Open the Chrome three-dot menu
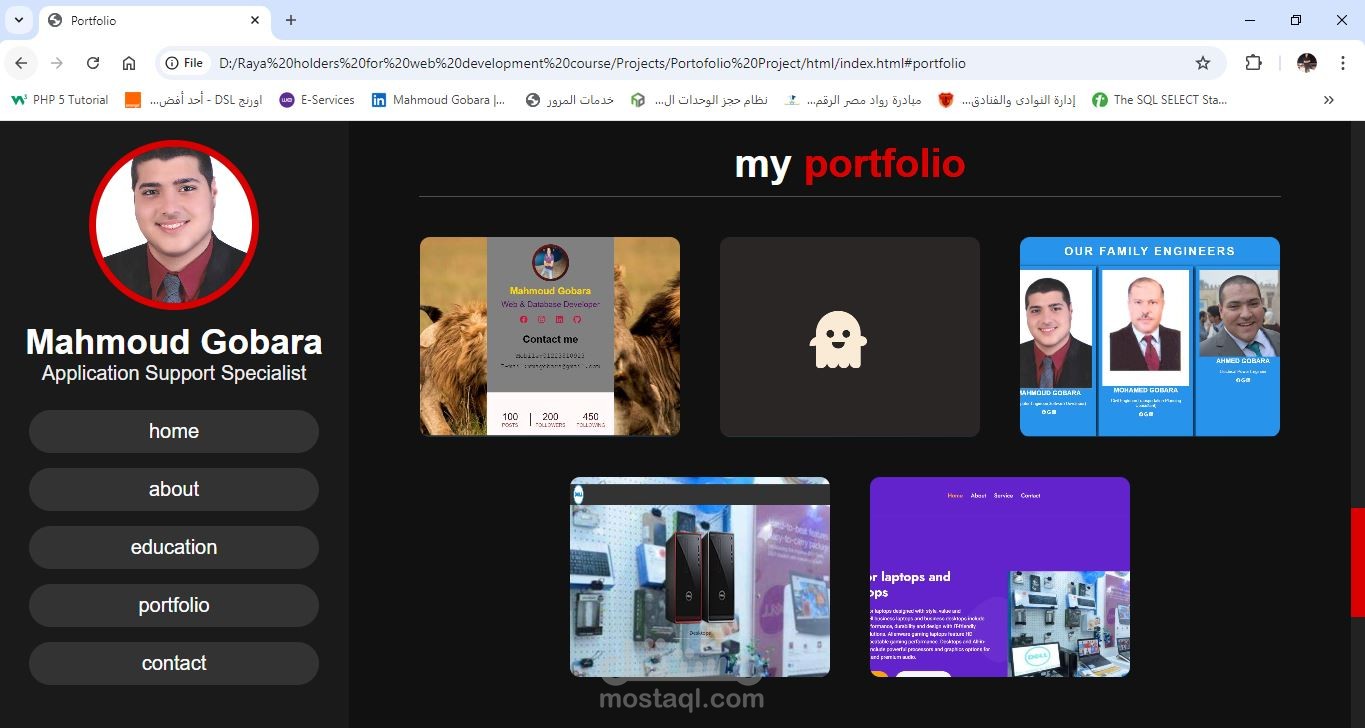This screenshot has height=728, width=1365. (1342, 63)
